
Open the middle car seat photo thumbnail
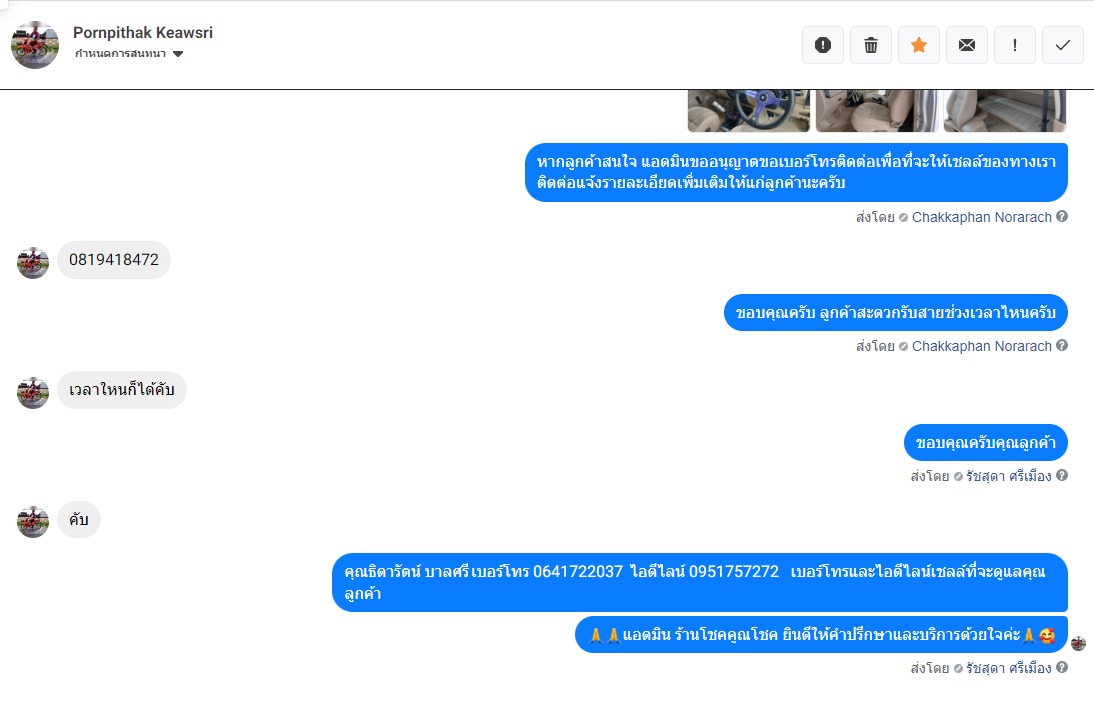click(x=877, y=110)
